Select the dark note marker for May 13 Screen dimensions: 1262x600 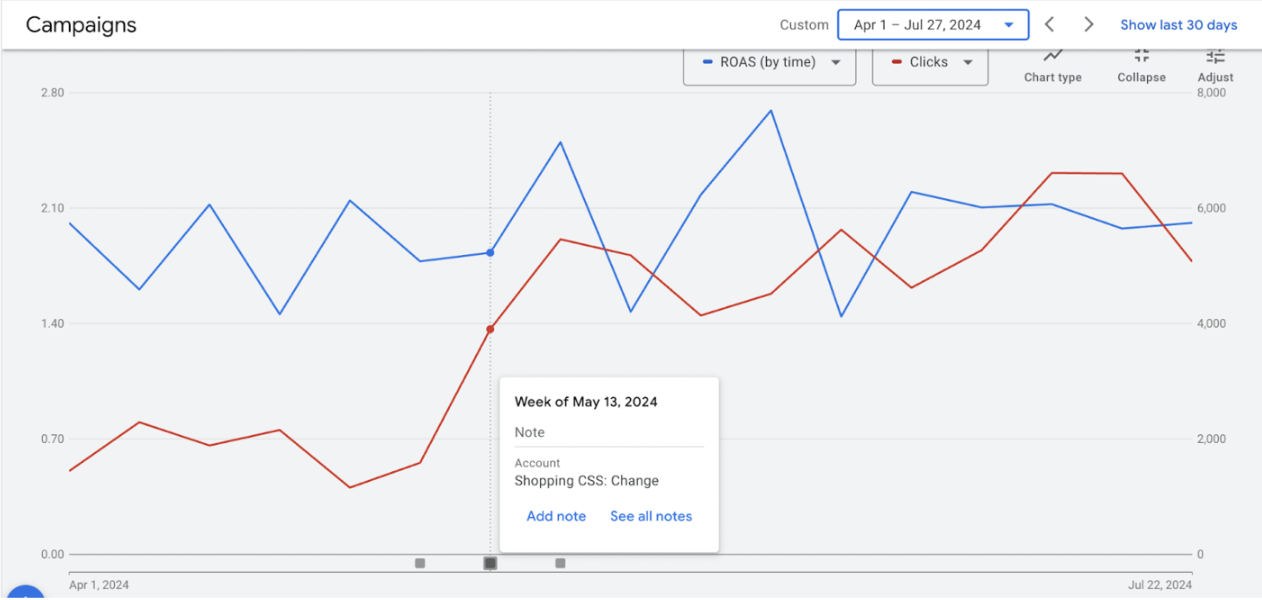point(490,563)
